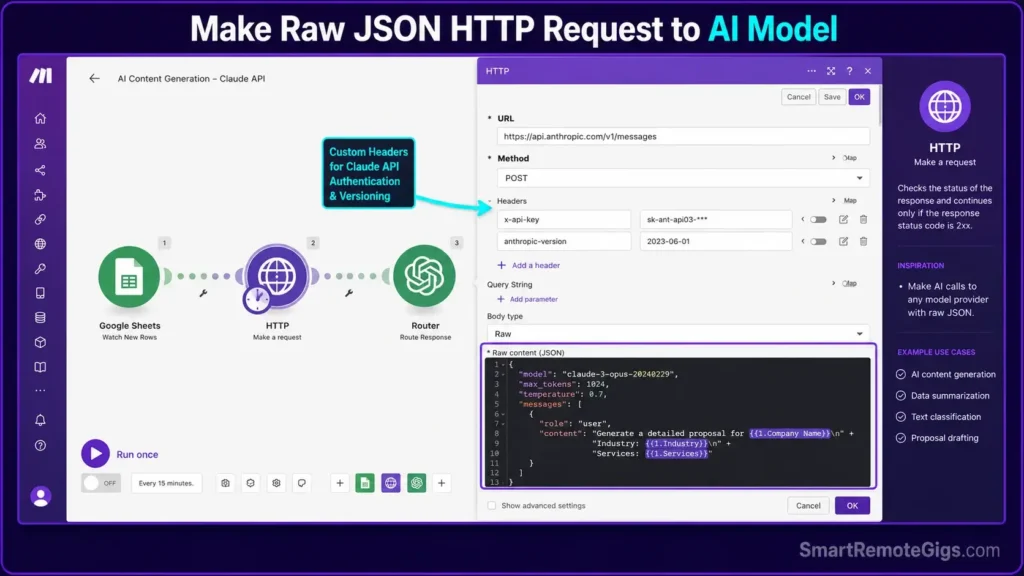This screenshot has width=1024, height=576.
Task: Toggle Map switch for Headers
Action: 849,200
